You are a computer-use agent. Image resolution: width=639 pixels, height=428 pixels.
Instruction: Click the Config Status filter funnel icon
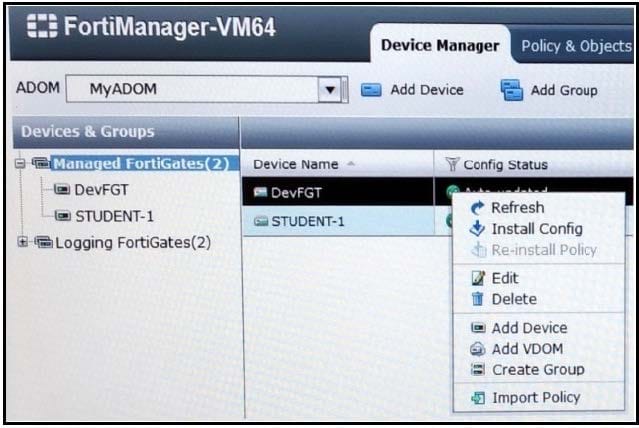pyautogui.click(x=452, y=164)
